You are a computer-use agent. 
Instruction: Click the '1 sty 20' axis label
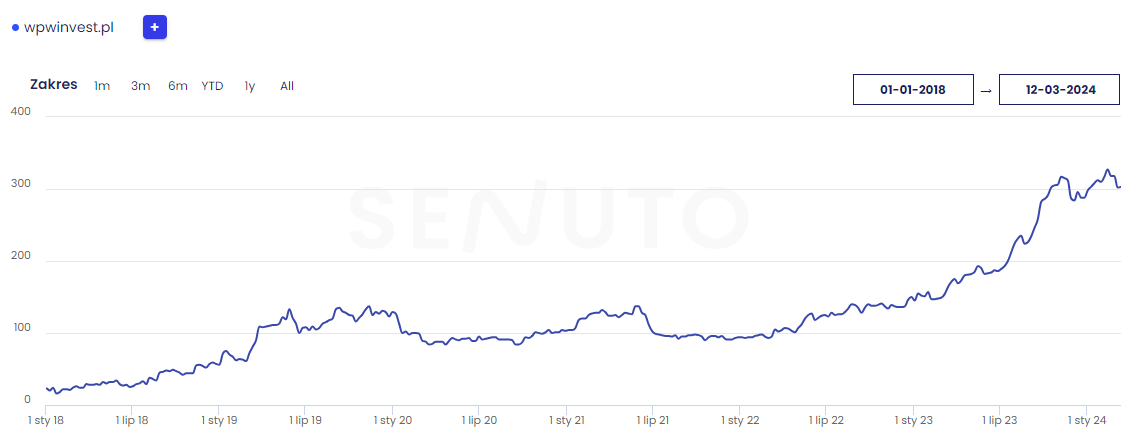coord(391,421)
